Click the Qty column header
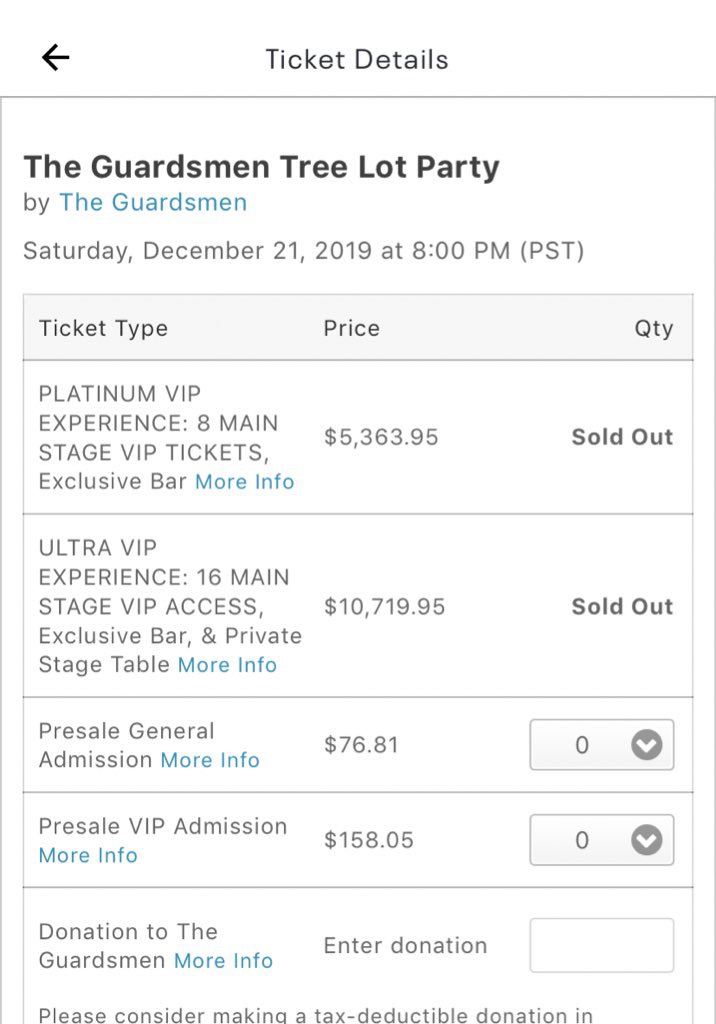 [x=653, y=329]
